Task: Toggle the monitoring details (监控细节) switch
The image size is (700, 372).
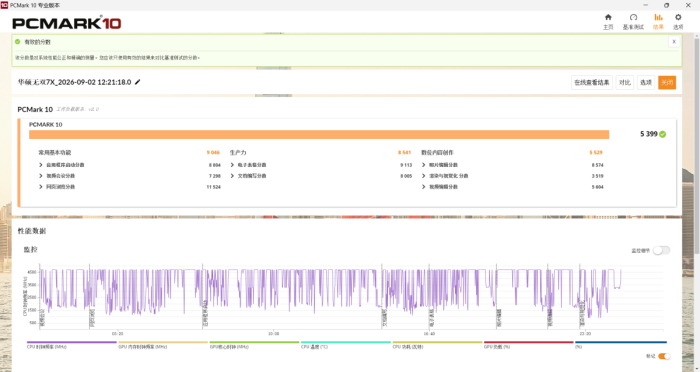Action: pyautogui.click(x=661, y=251)
